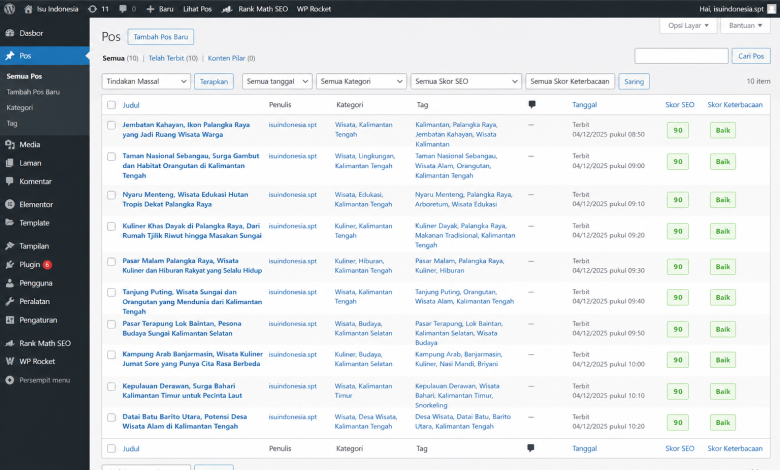Open the Komentar icon in sidebar
Viewport: 780px width, 470px height.
pyautogui.click(x=9, y=181)
